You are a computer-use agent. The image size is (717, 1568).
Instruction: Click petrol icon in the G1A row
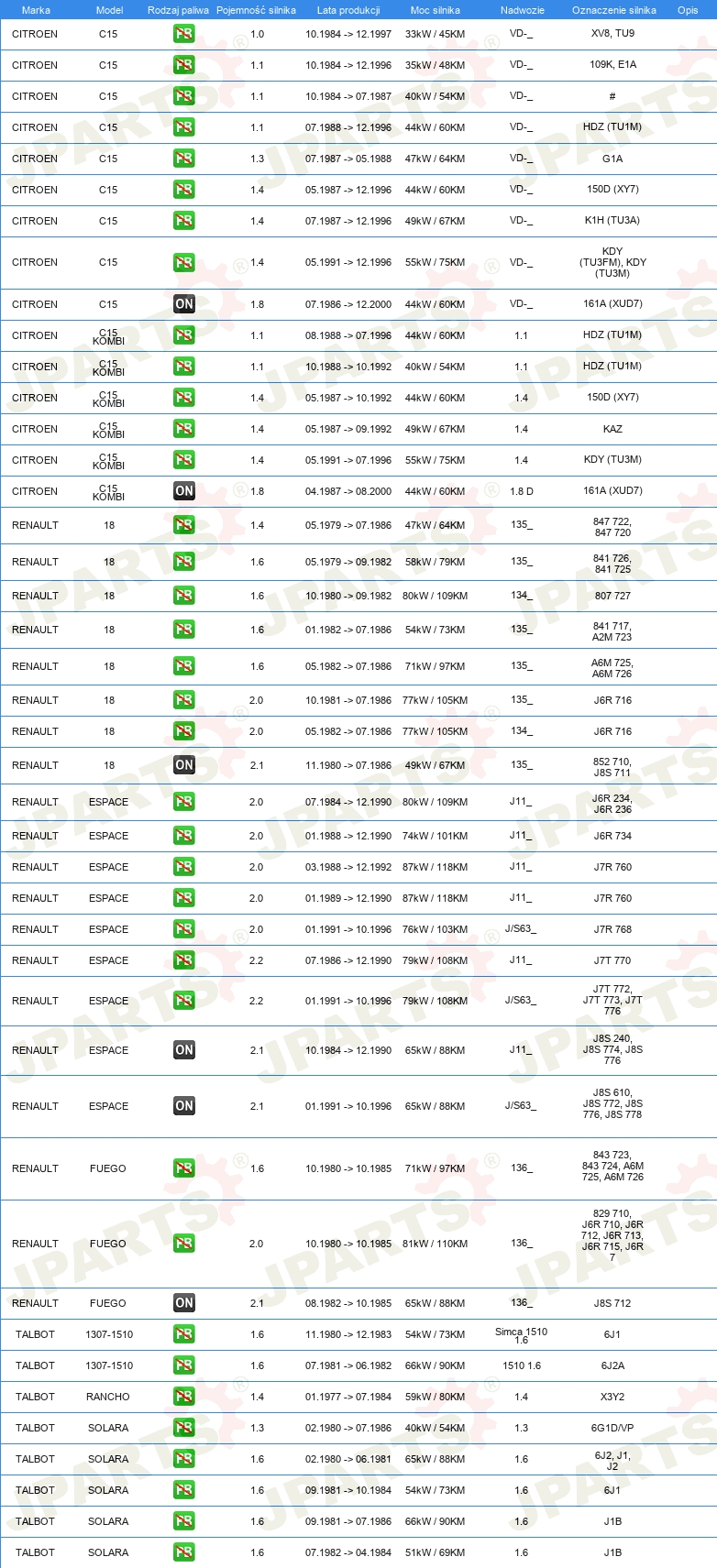(x=183, y=159)
